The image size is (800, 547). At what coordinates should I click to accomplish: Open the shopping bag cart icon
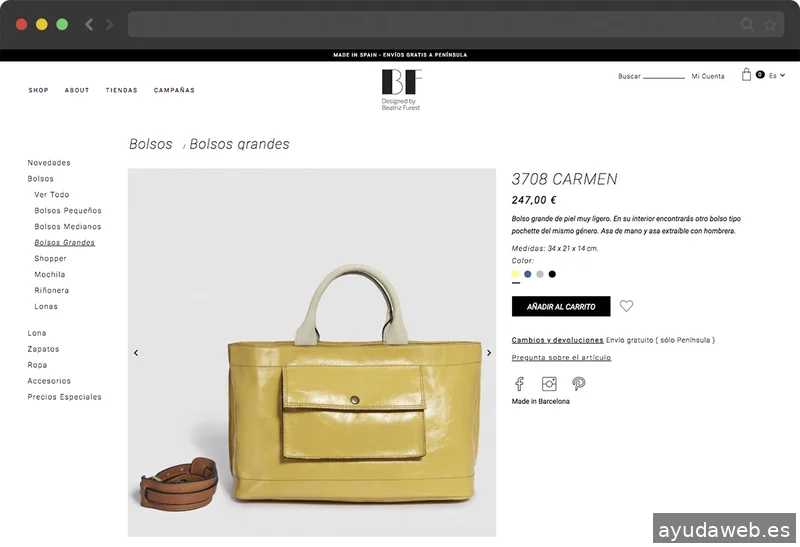746,75
